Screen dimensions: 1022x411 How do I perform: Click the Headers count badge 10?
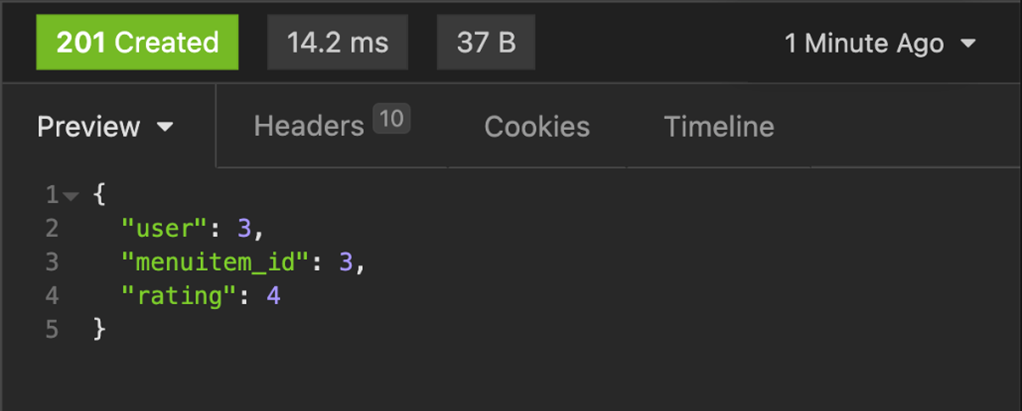[x=391, y=120]
